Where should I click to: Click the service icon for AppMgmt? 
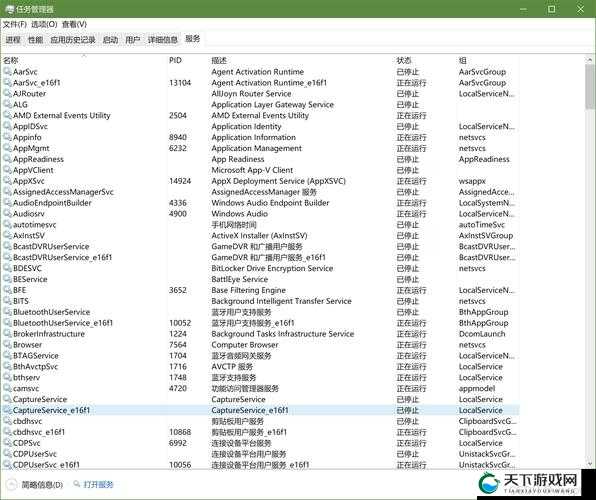7,148
